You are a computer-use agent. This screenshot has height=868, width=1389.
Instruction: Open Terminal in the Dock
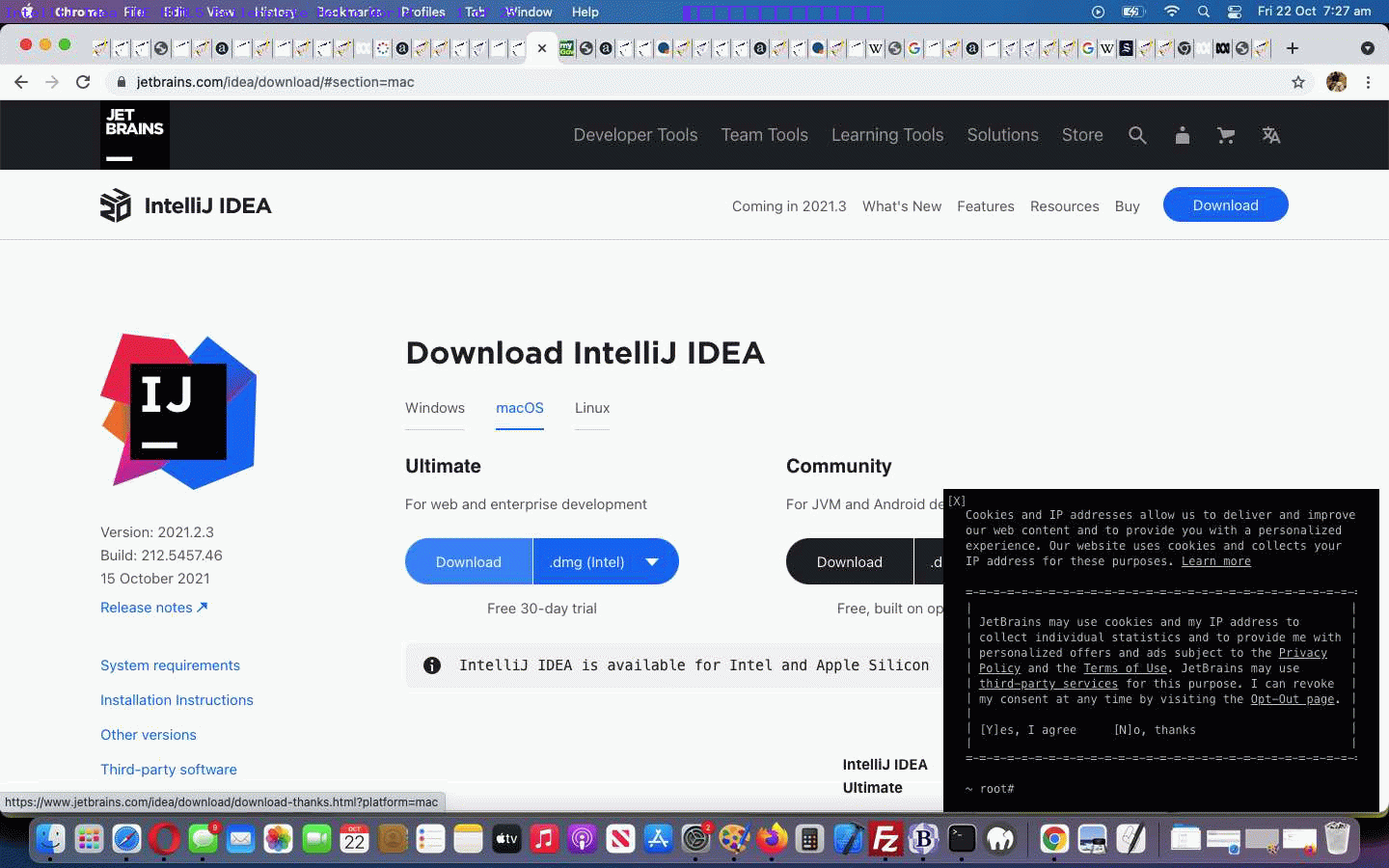[x=962, y=839]
